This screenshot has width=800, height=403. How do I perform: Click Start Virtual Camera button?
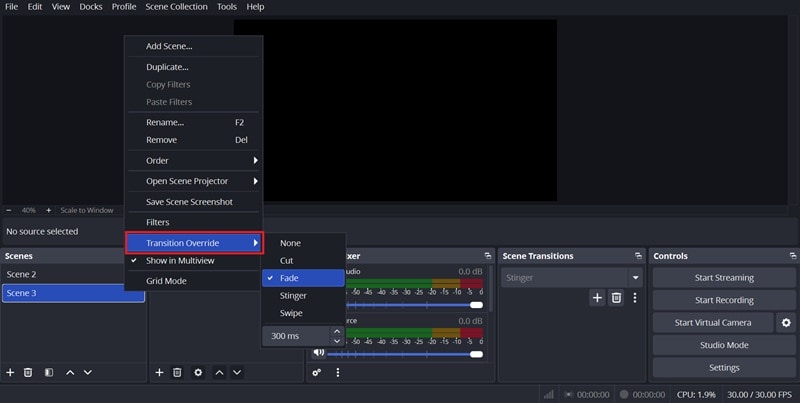pyautogui.click(x=713, y=323)
